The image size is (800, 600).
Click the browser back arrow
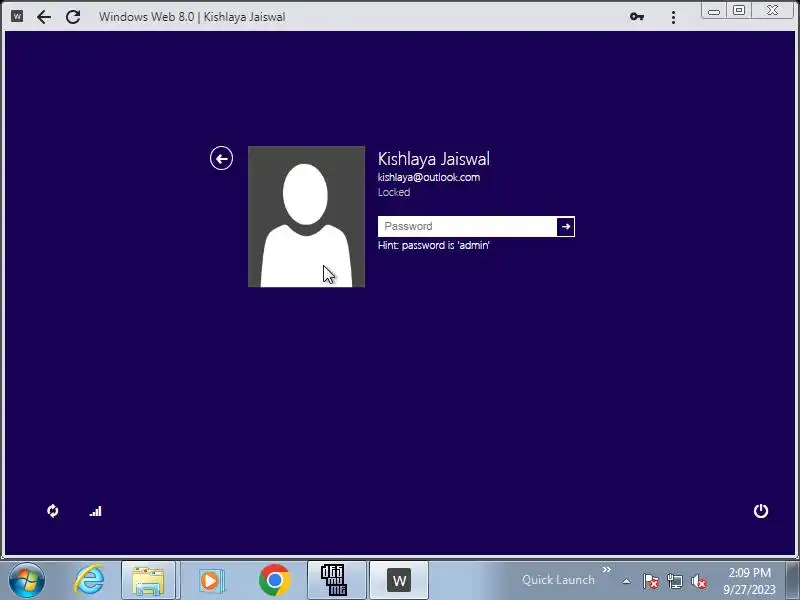[x=44, y=17]
